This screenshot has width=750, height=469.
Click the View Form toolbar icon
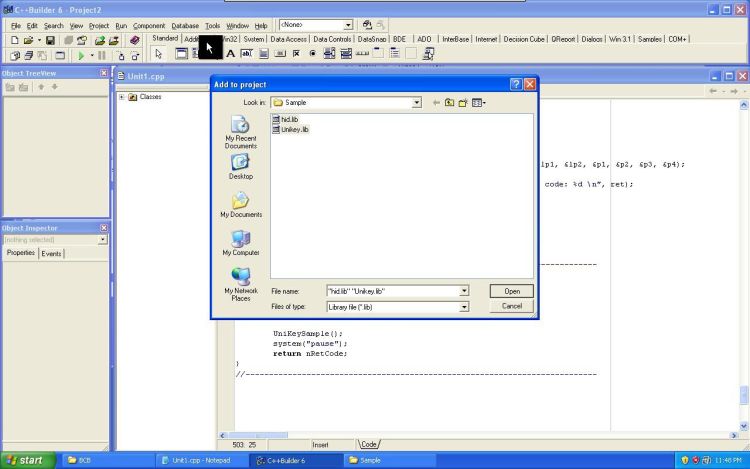coord(28,56)
